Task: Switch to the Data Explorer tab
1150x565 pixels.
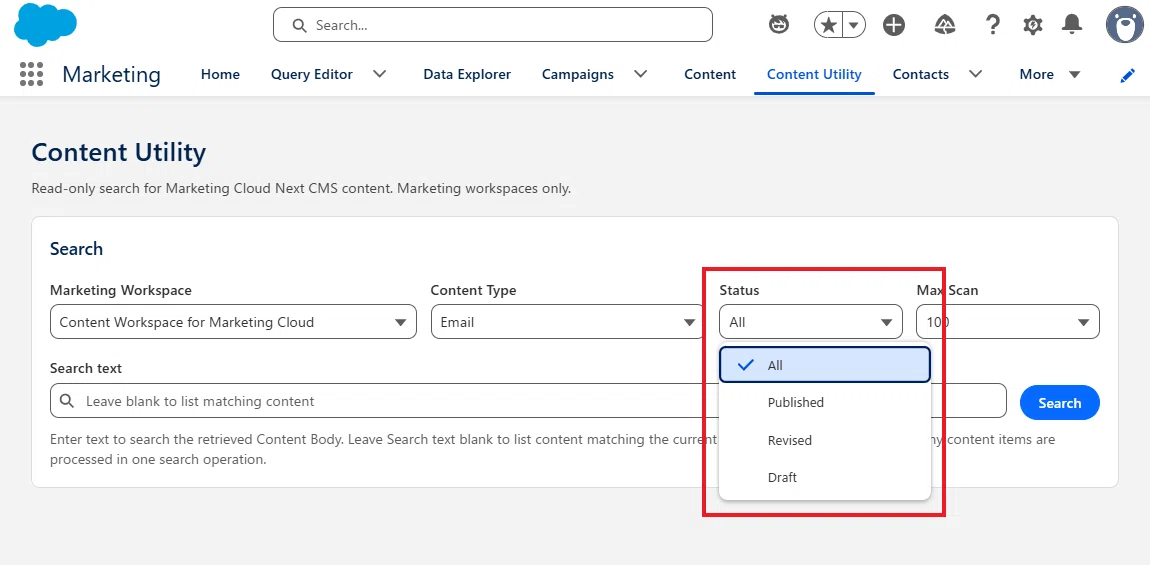Action: pos(467,74)
